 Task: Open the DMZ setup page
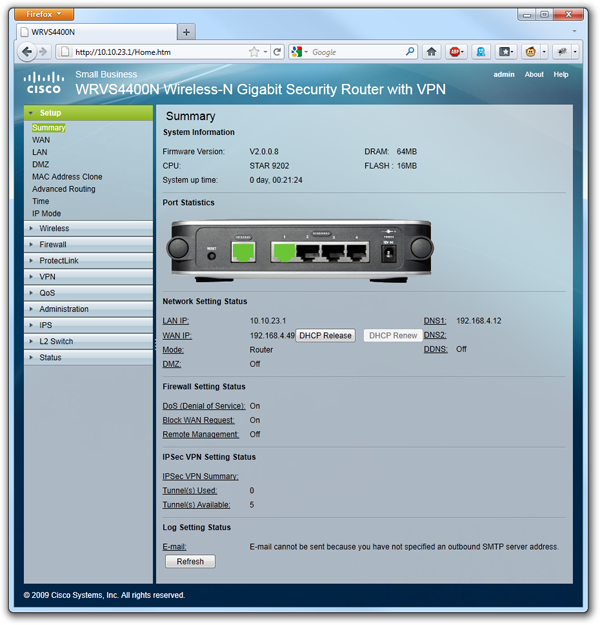click(41, 165)
